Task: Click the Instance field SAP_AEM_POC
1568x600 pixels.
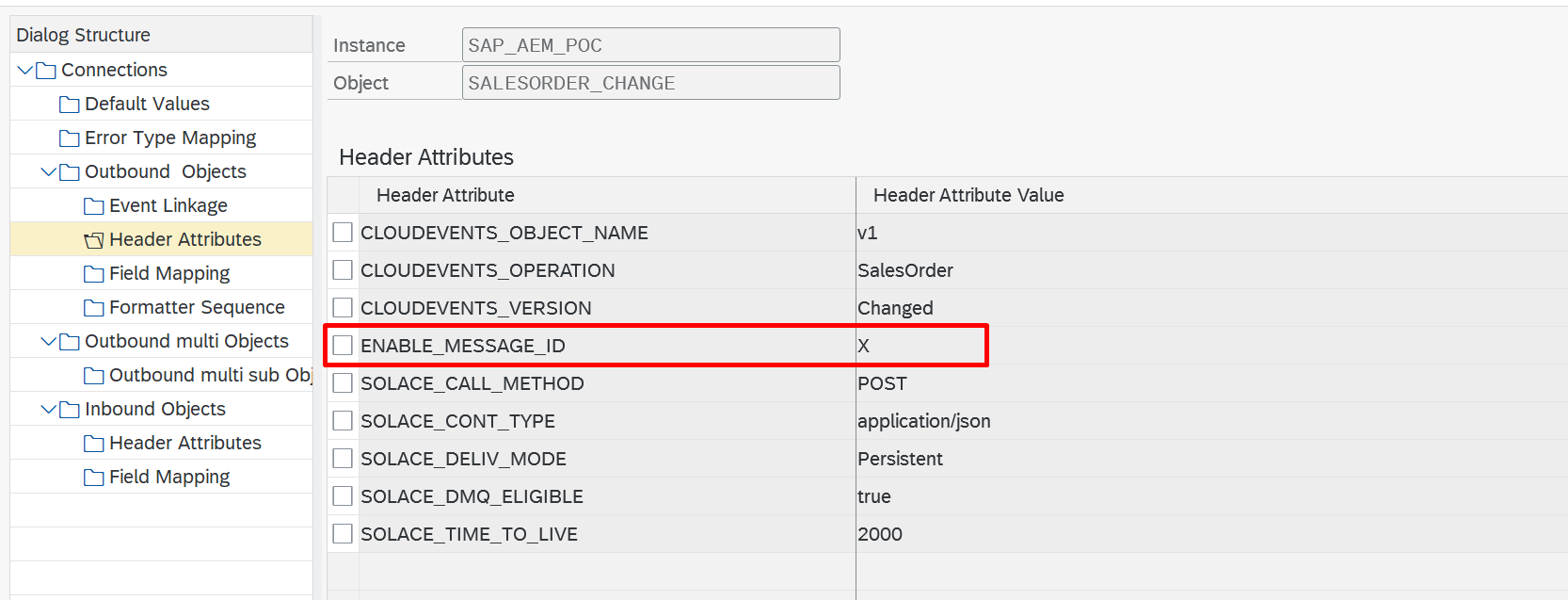Action: click(x=651, y=45)
